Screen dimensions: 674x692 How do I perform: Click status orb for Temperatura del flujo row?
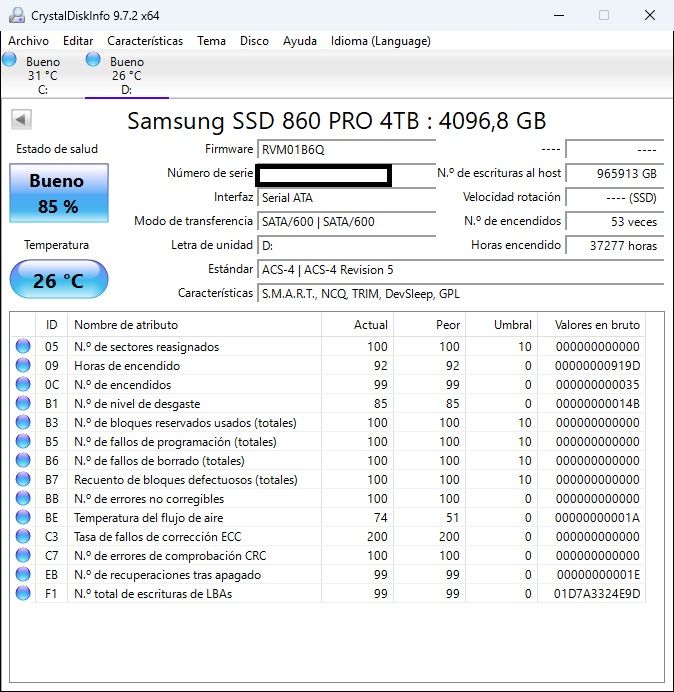coord(23,517)
